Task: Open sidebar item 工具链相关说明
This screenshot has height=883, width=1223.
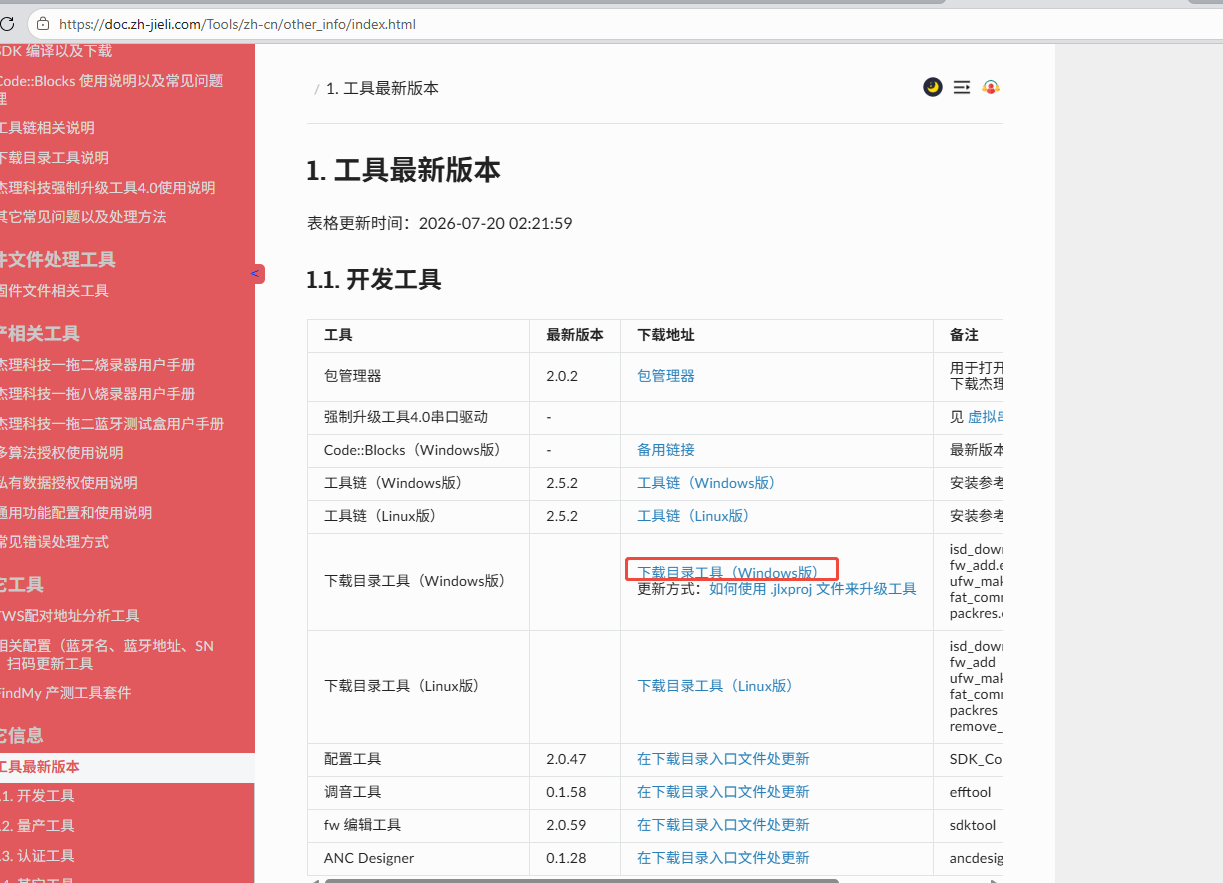Action: (x=47, y=128)
